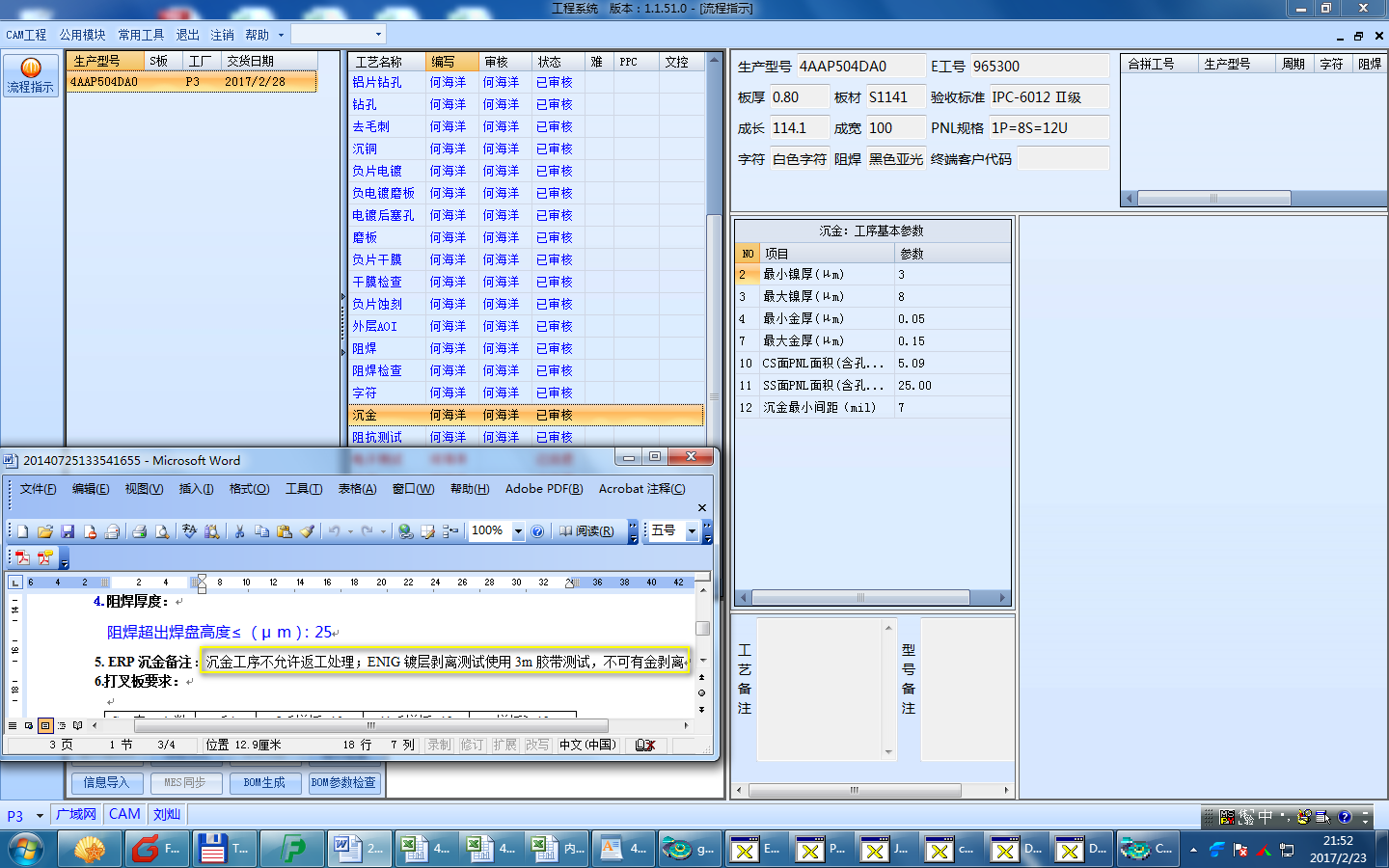
Task: Toggle 录制 in Word status bar
Action: pyautogui.click(x=439, y=745)
